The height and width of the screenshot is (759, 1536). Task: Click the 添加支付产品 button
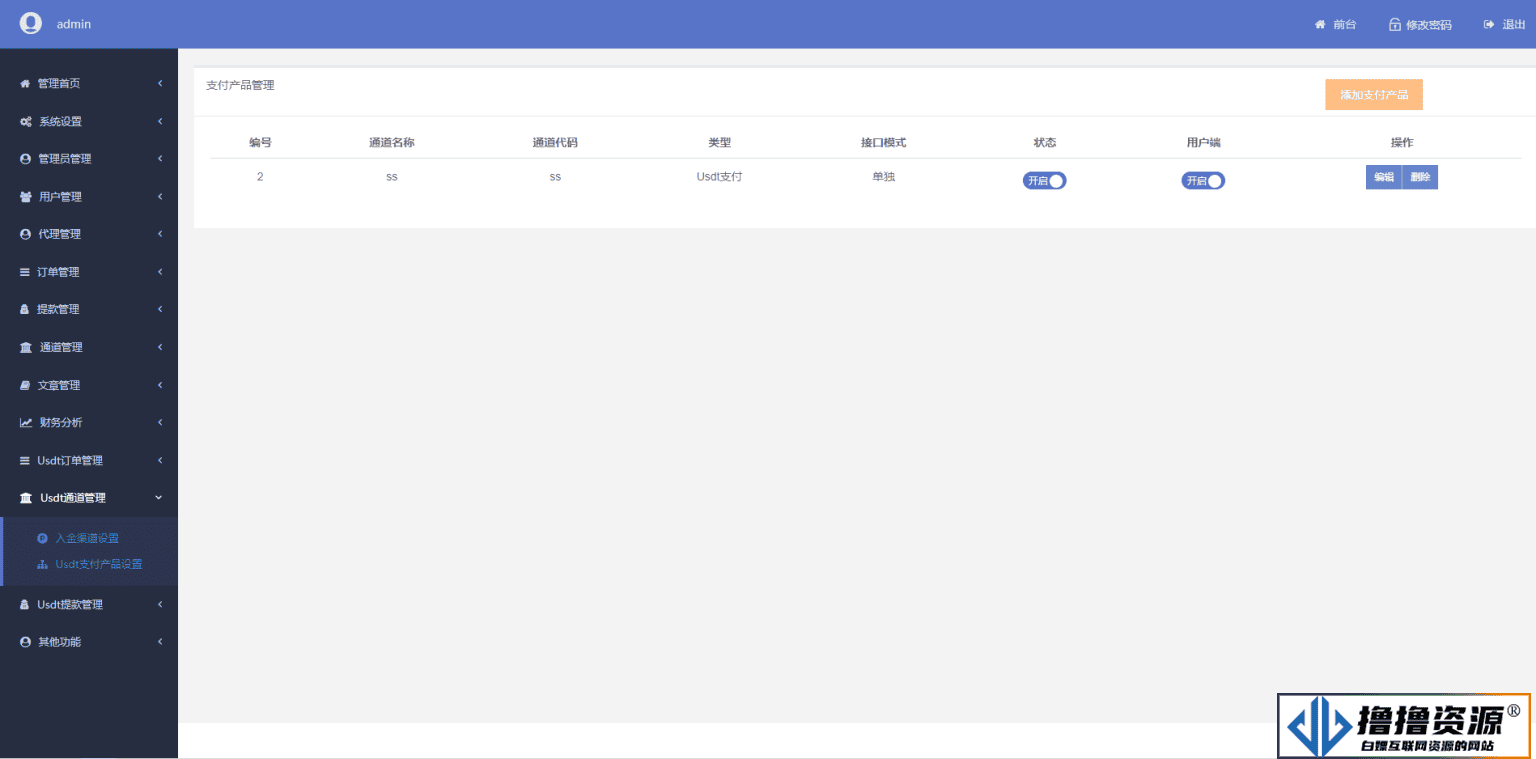point(1374,95)
